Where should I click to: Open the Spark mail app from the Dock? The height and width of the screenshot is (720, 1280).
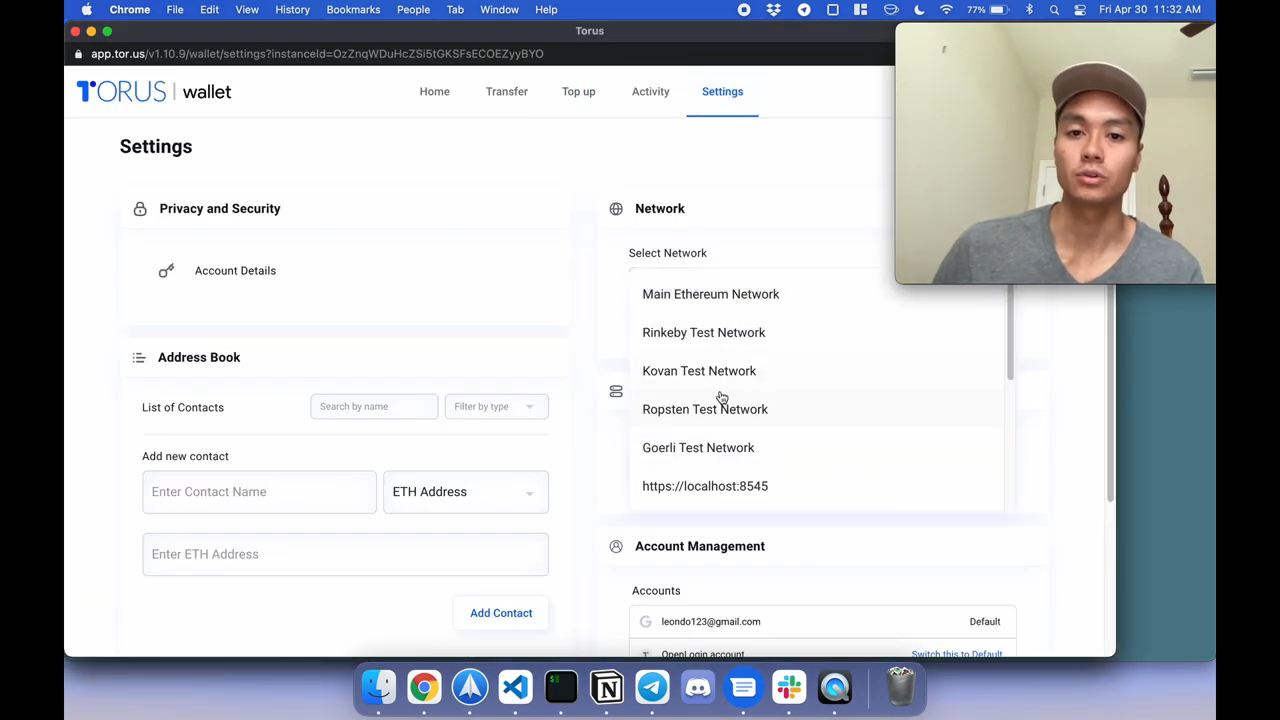[x=470, y=687]
